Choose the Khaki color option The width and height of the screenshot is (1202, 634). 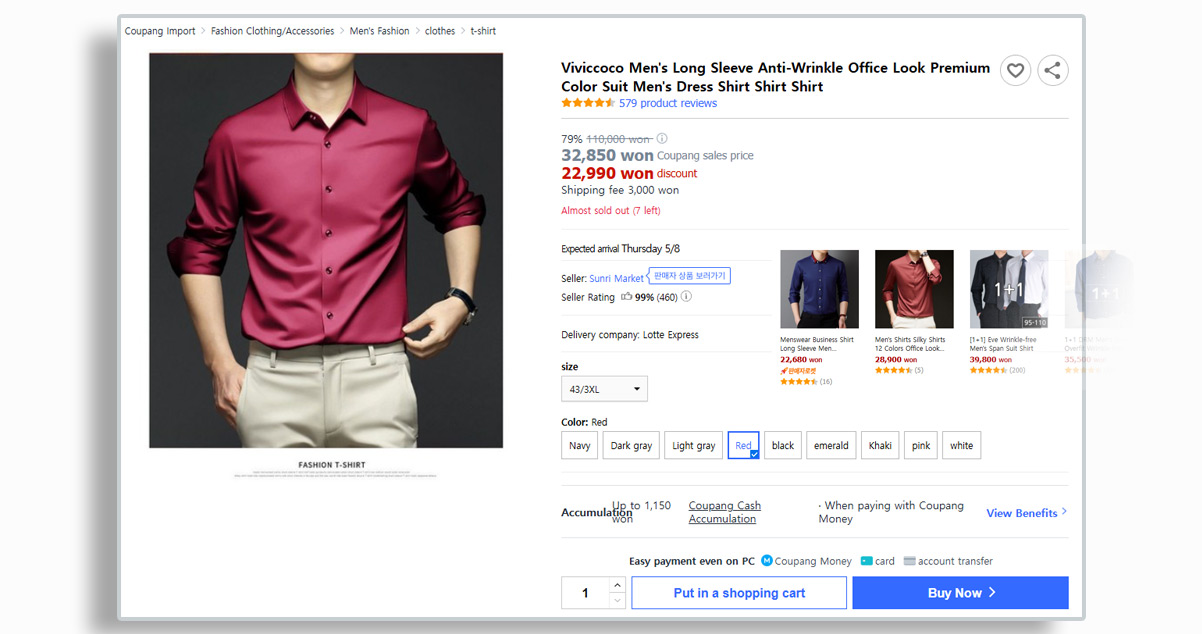(x=880, y=446)
